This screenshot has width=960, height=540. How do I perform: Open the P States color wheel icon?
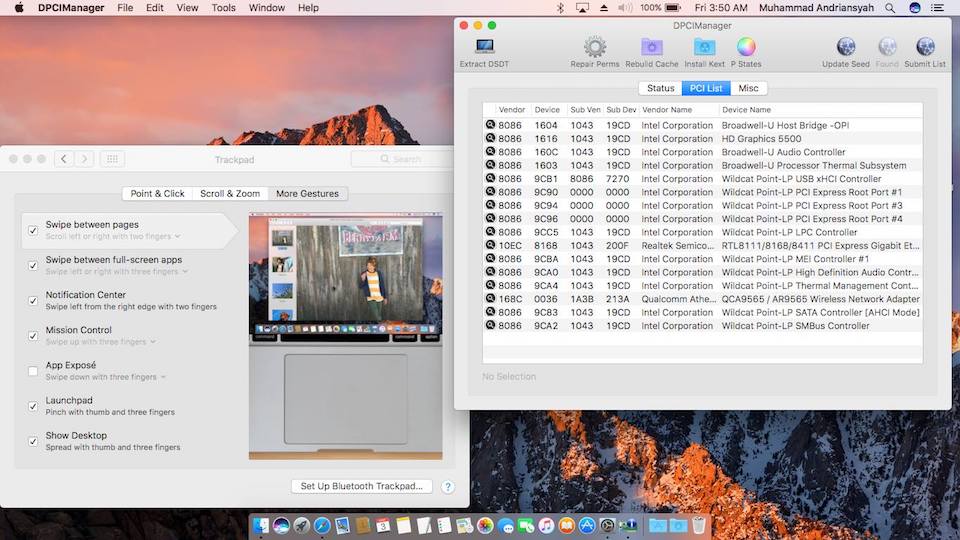(746, 46)
